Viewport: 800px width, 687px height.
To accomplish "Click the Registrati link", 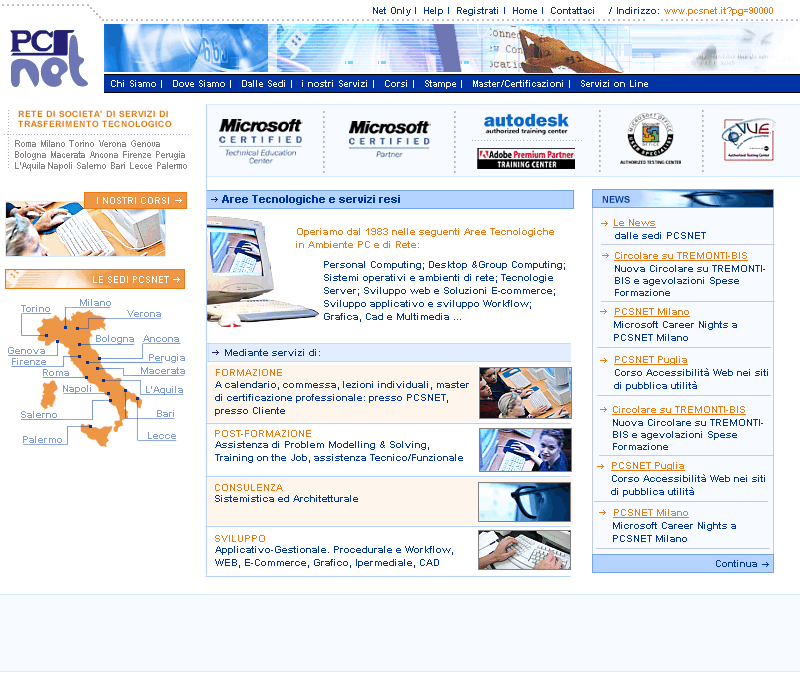I will pyautogui.click(x=478, y=11).
